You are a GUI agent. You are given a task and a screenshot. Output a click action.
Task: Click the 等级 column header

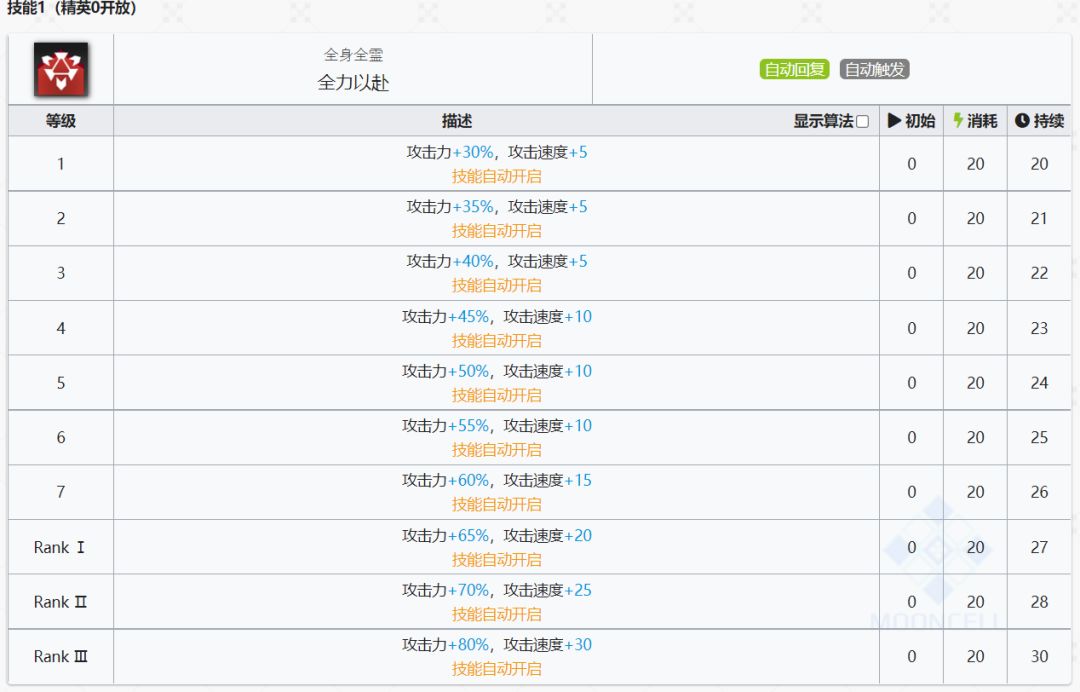tap(60, 121)
